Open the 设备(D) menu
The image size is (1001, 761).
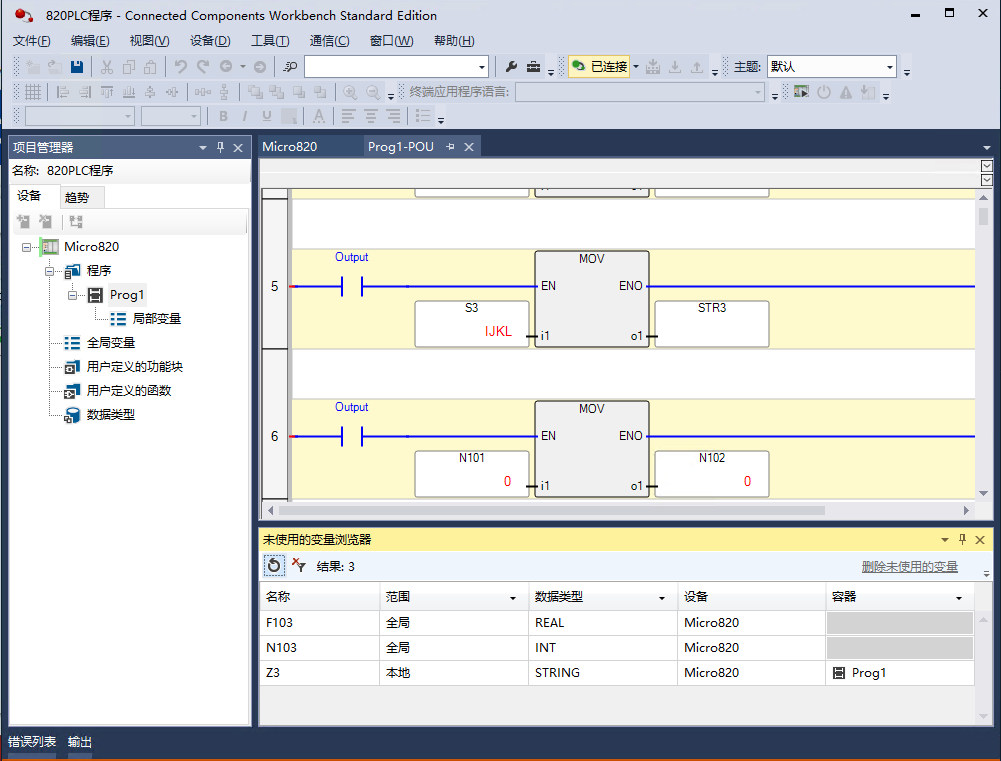pos(210,41)
